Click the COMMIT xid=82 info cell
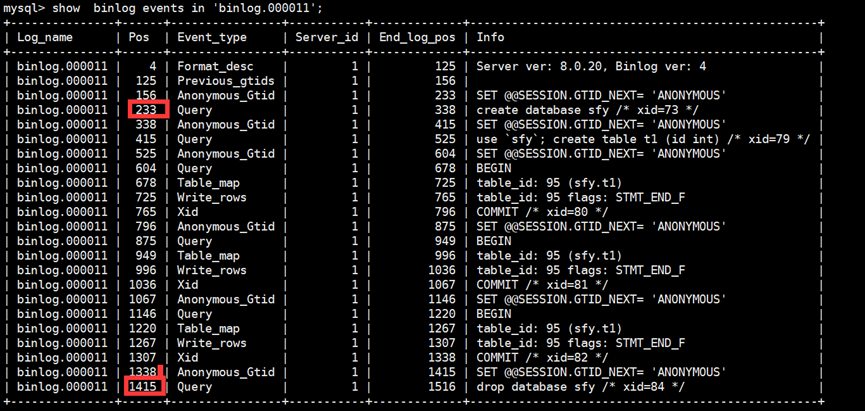Screen dimensions: 865x411 pyautogui.click(x=542, y=357)
